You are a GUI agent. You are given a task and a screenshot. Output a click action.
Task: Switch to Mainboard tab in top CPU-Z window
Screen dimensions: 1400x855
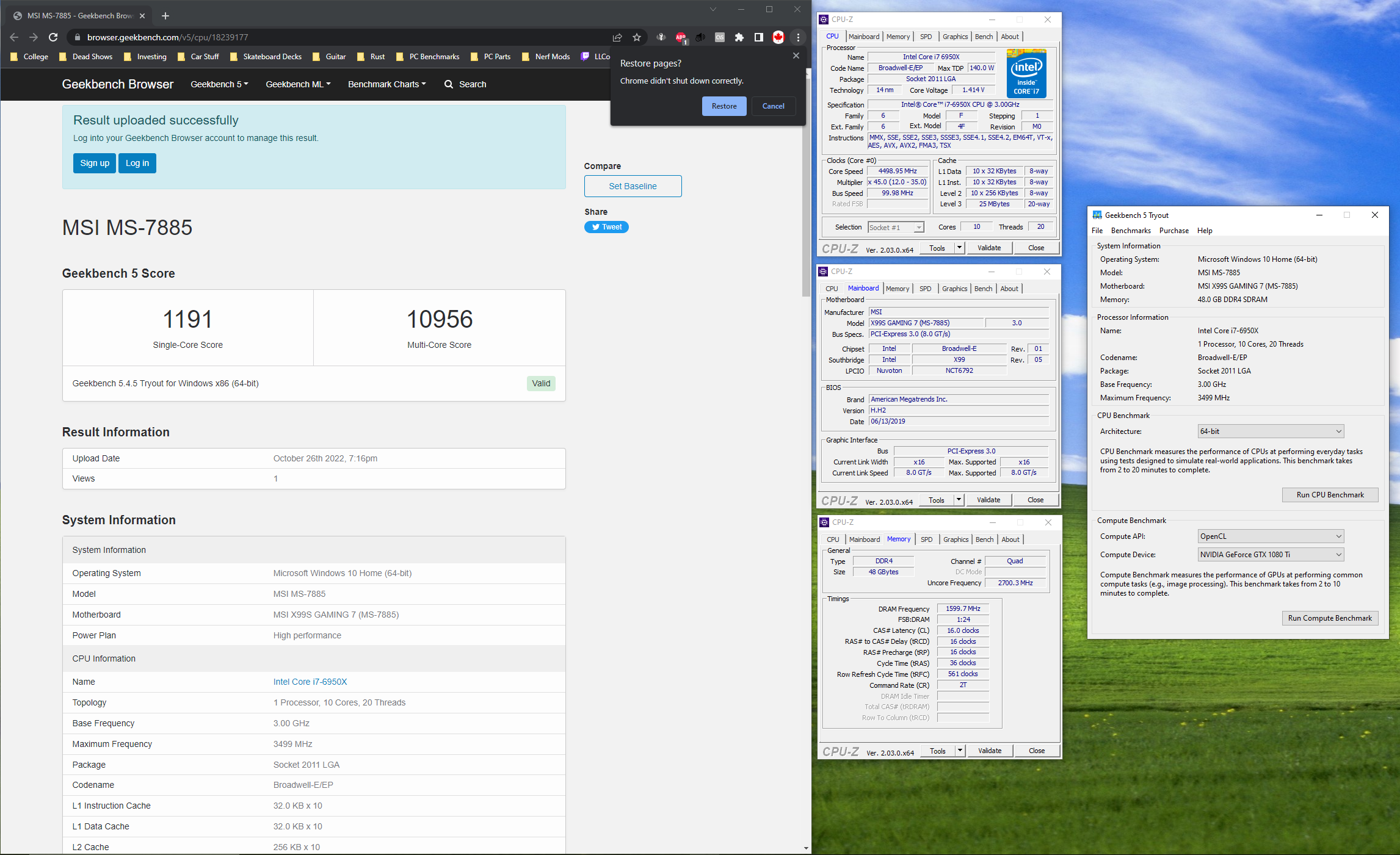click(x=864, y=37)
